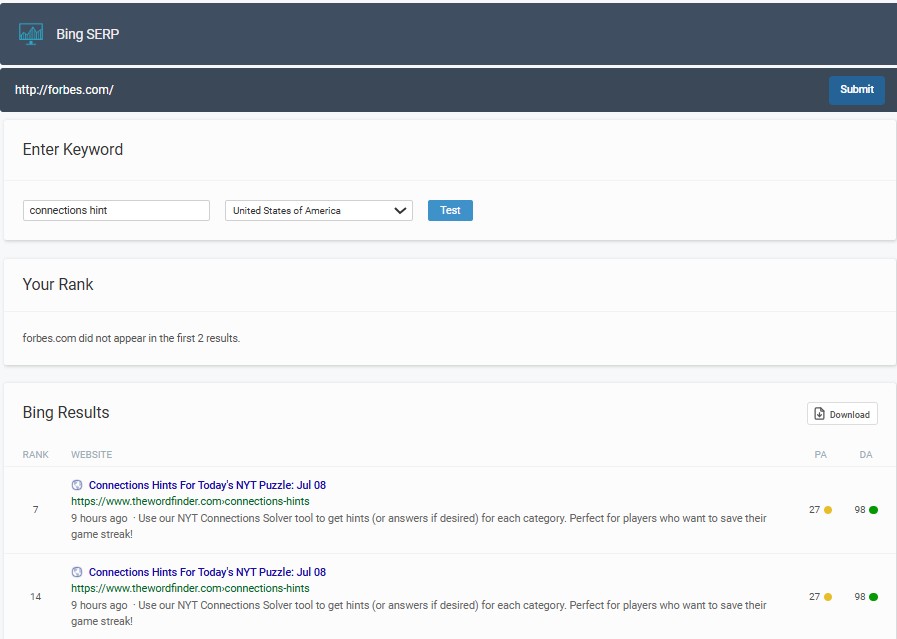The width and height of the screenshot is (897, 639).
Task: Click the PA column header
Action: pyautogui.click(x=820, y=455)
